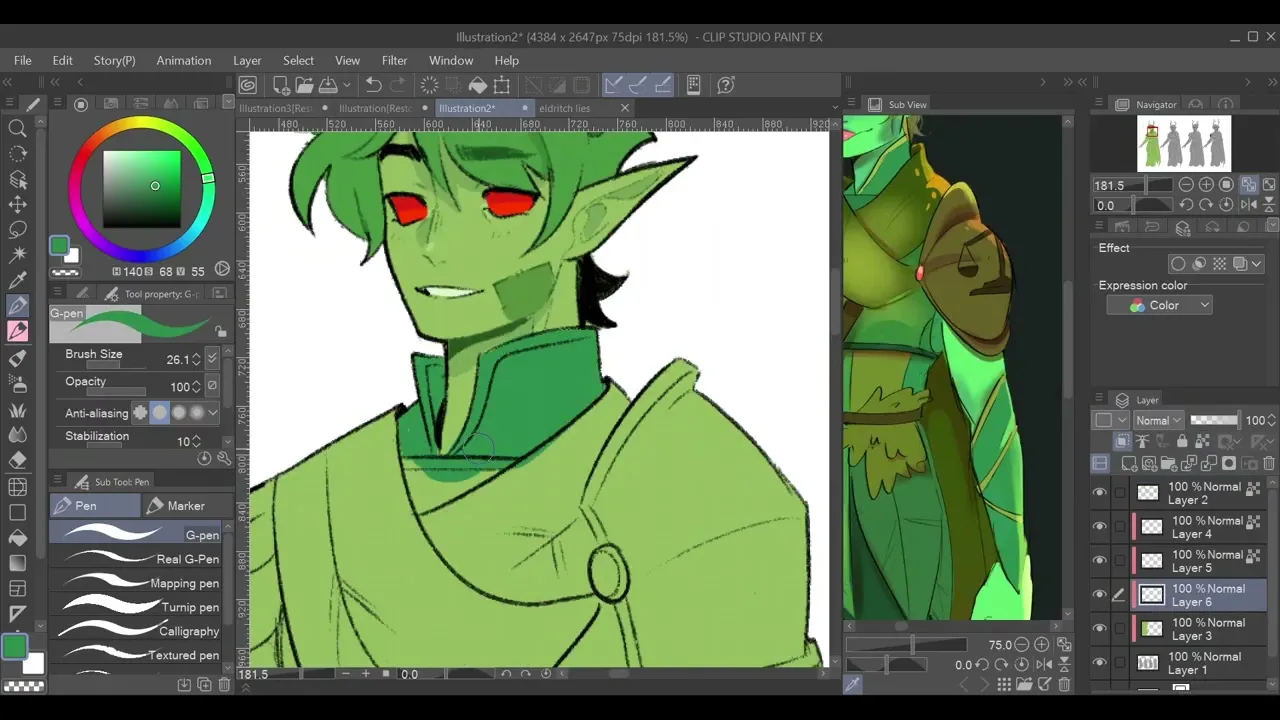Click the Undo arrow in command bar
This screenshot has height=720, width=1280.
point(373,85)
